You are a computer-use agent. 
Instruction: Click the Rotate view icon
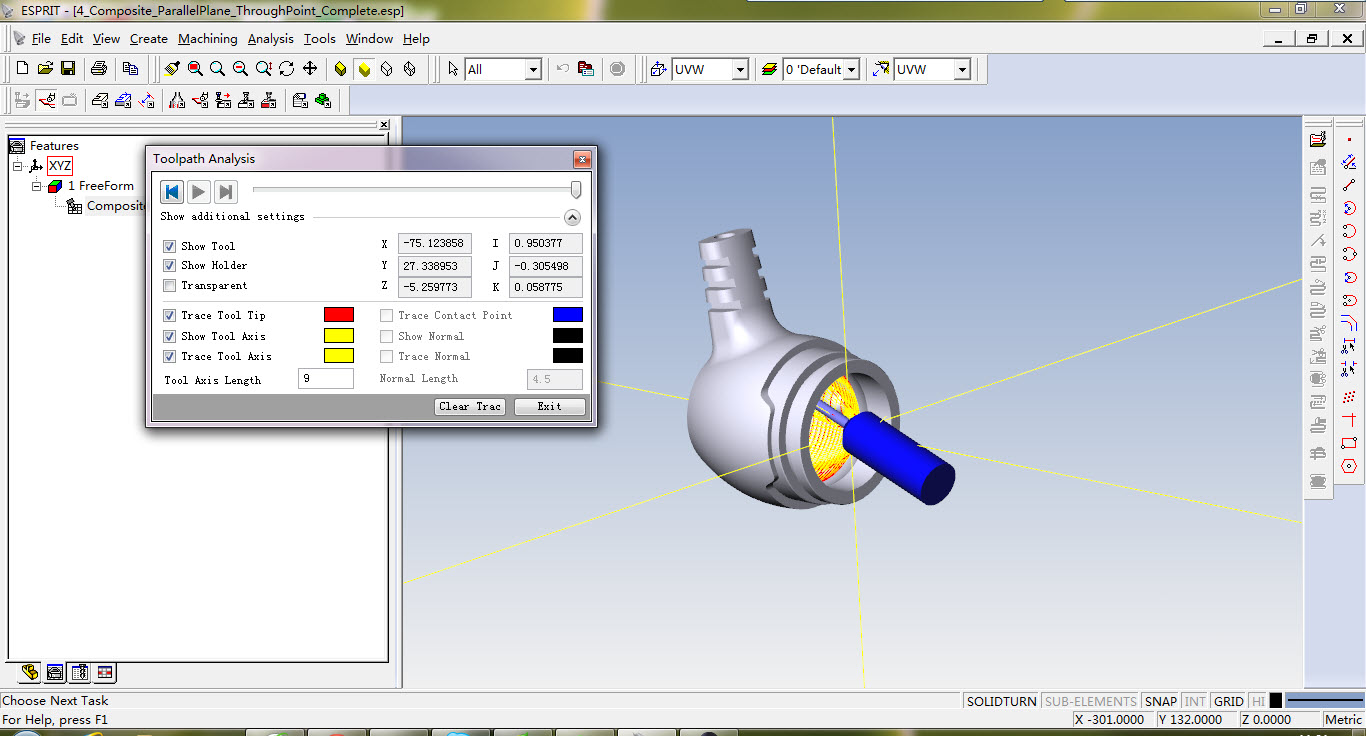[286, 69]
